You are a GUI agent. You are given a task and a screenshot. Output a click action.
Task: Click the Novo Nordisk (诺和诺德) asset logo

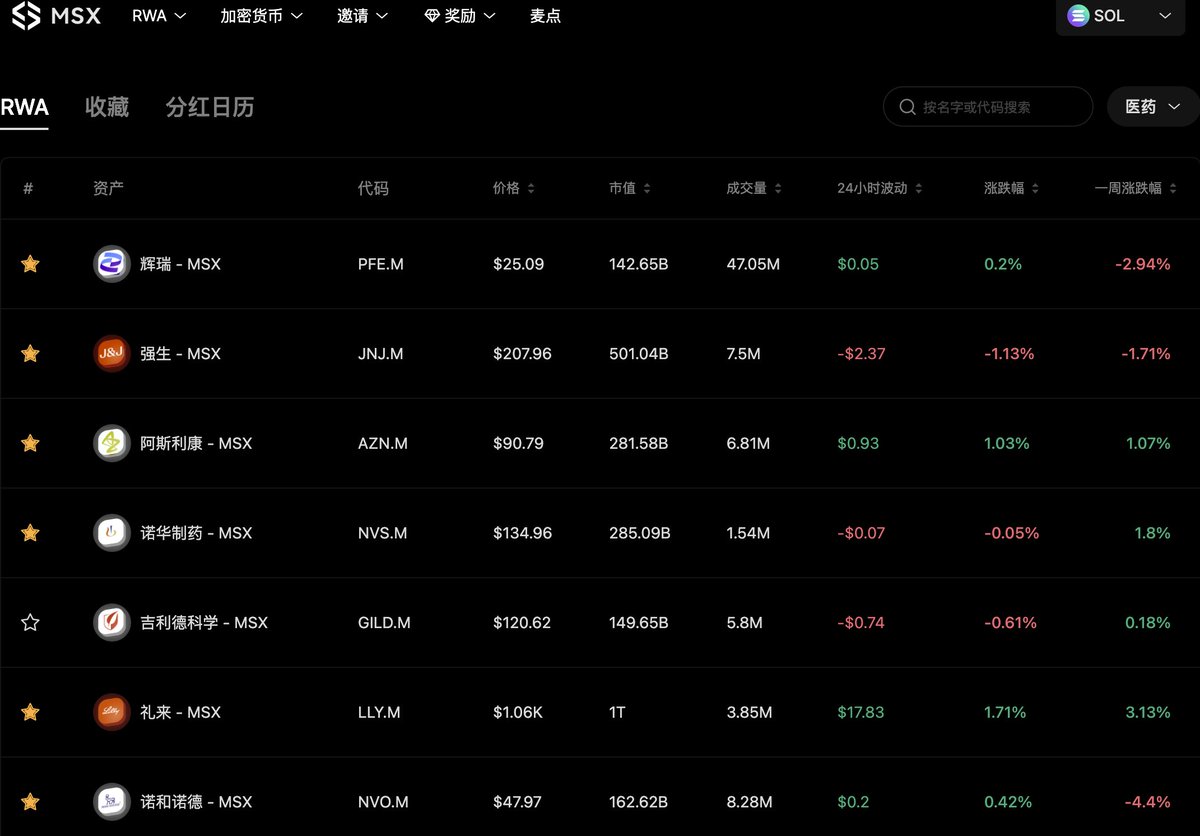pos(112,801)
